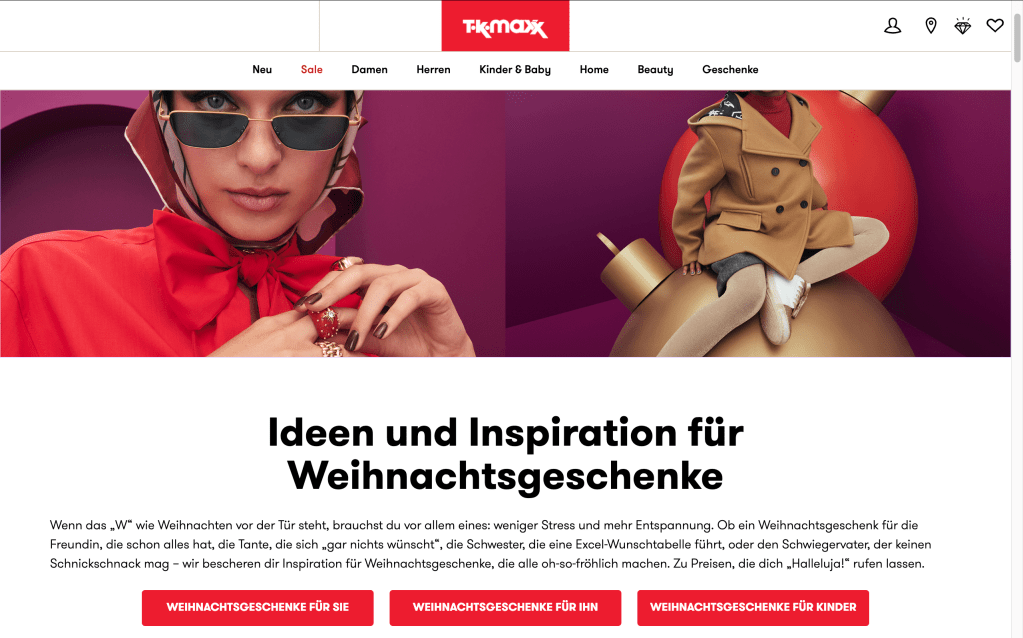Open the Sale menu item
The height and width of the screenshot is (638, 1023).
(312, 70)
